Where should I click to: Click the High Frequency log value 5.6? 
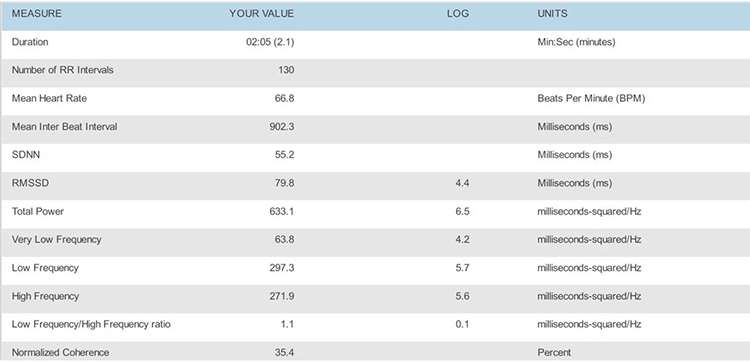(x=463, y=296)
